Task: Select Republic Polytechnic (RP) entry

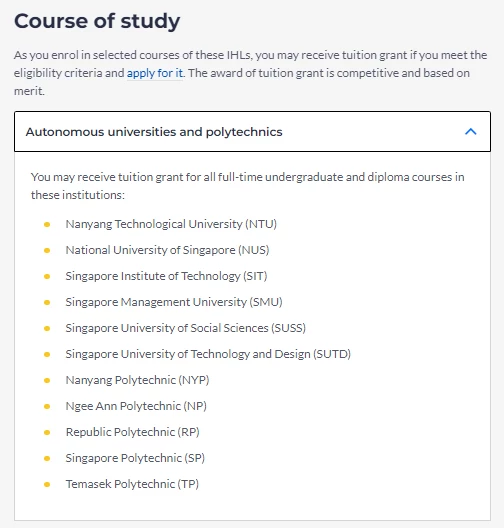Action: click(133, 432)
